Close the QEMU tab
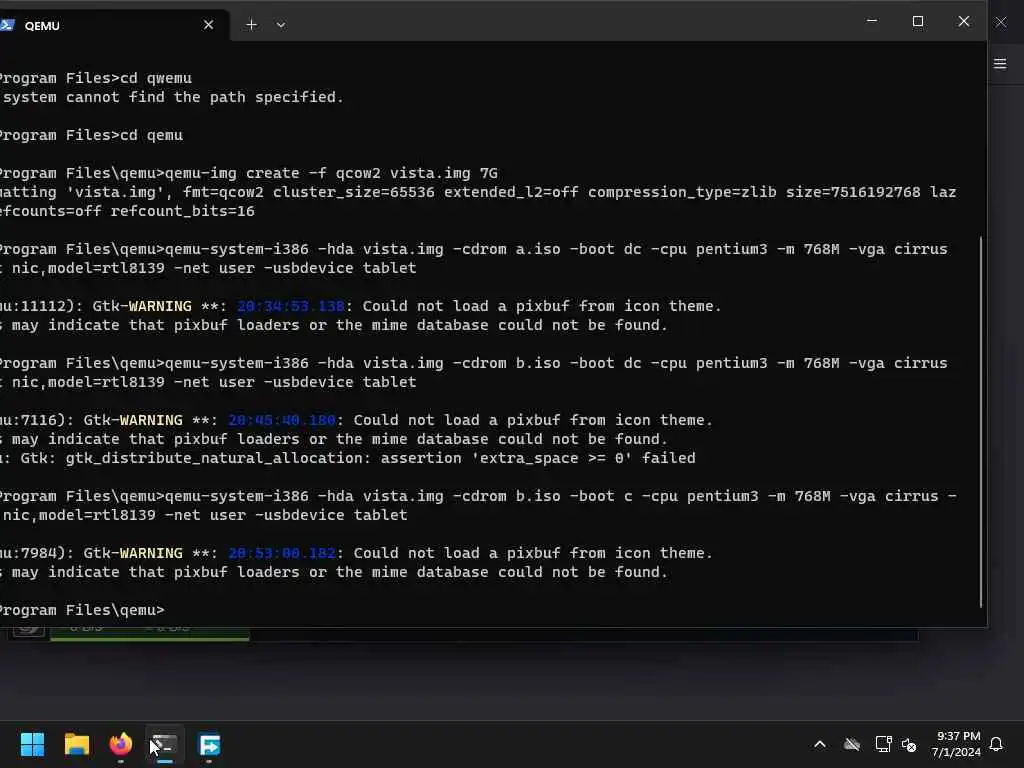The width and height of the screenshot is (1024, 768). pos(208,25)
